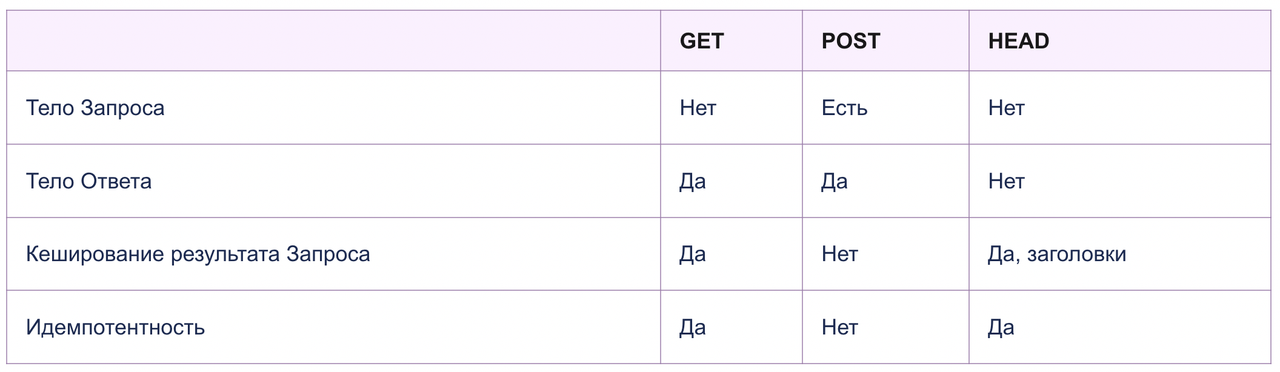The image size is (1280, 372).
Task: Click the empty top-left header cell
Action: pos(333,41)
